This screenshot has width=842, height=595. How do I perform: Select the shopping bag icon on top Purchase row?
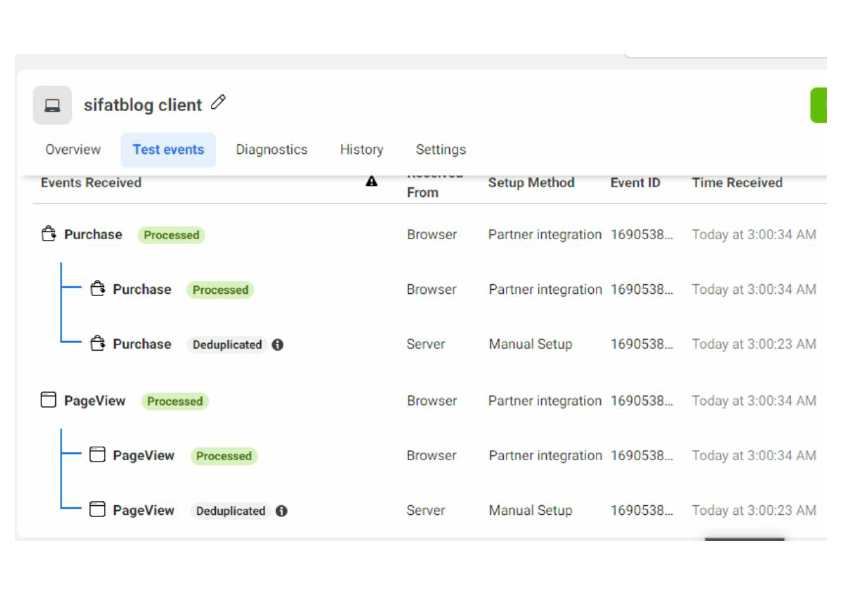pos(48,234)
